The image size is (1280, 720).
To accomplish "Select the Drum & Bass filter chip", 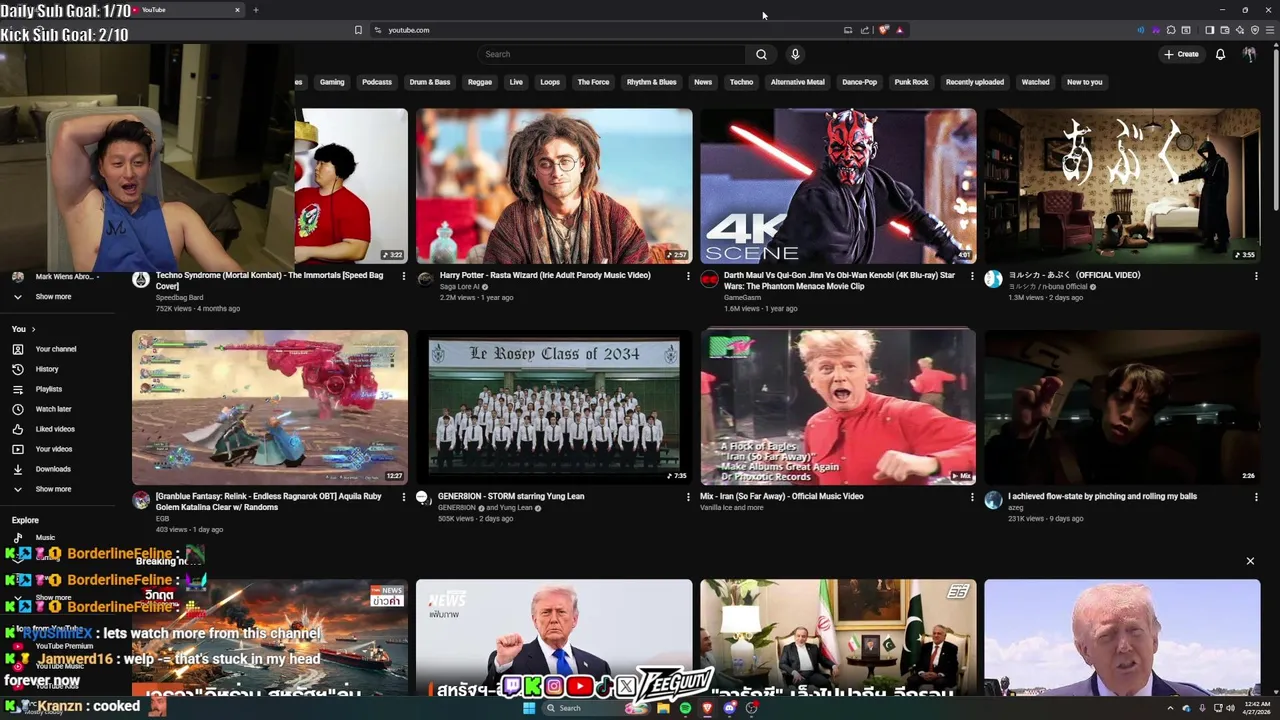I will [x=430, y=82].
